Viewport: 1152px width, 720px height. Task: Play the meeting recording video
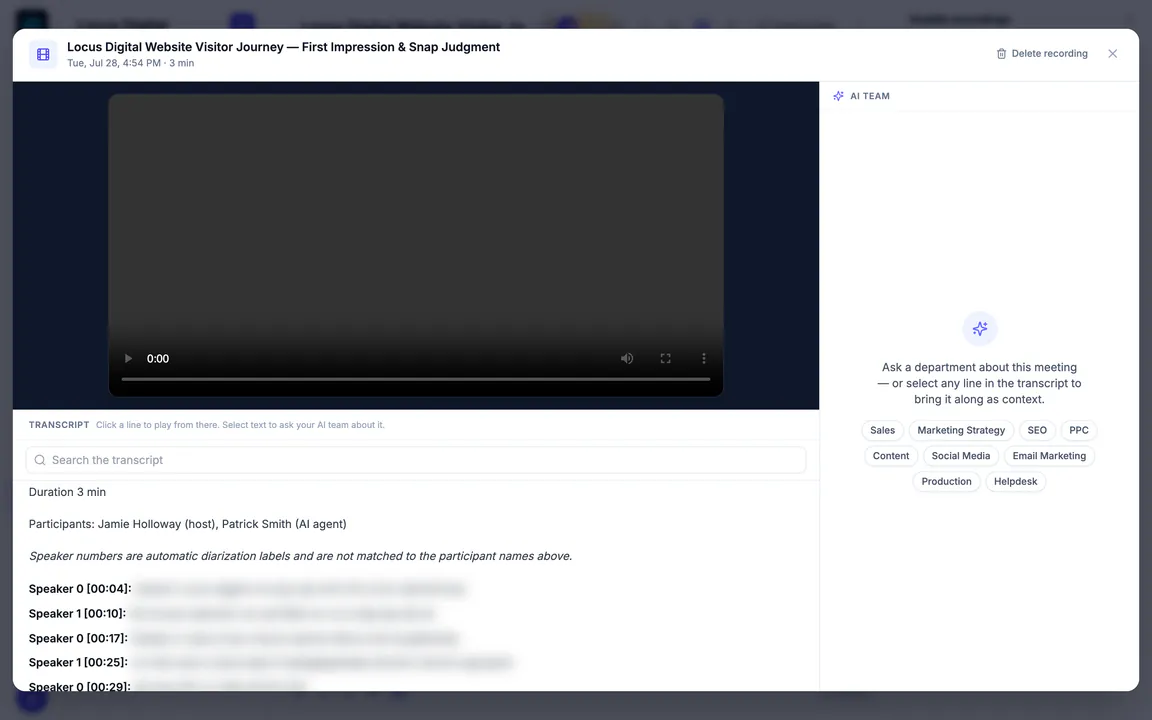[x=128, y=359]
